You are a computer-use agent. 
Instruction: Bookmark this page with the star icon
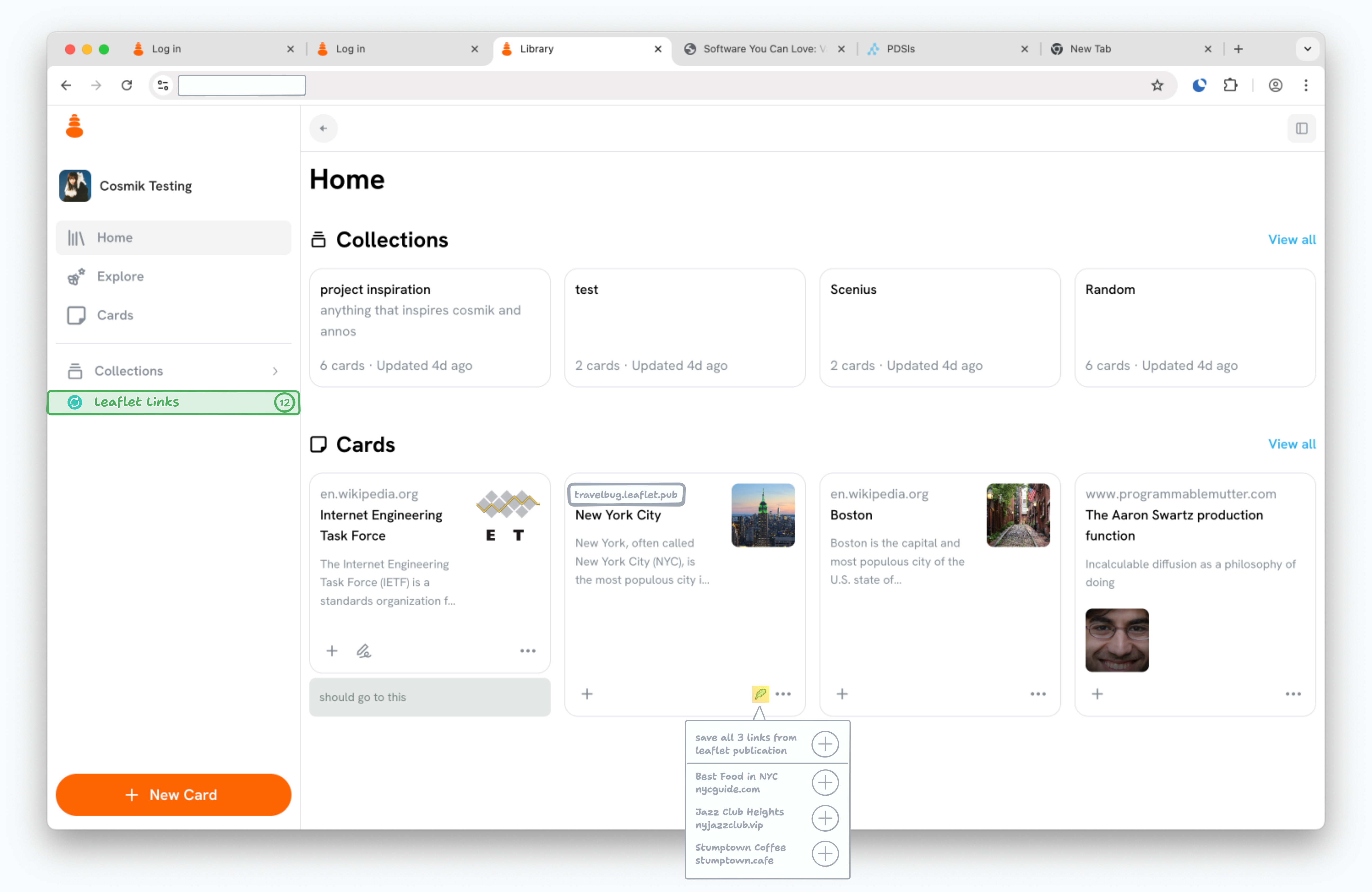click(1156, 85)
